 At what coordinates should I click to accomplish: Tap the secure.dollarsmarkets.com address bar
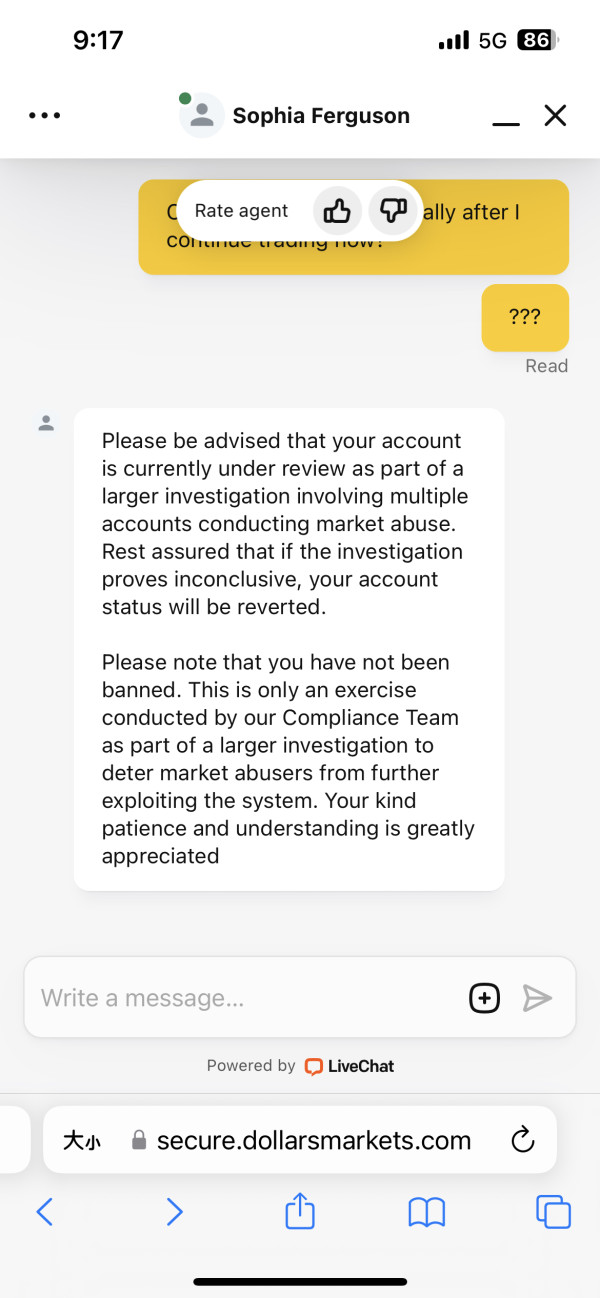click(313, 1140)
